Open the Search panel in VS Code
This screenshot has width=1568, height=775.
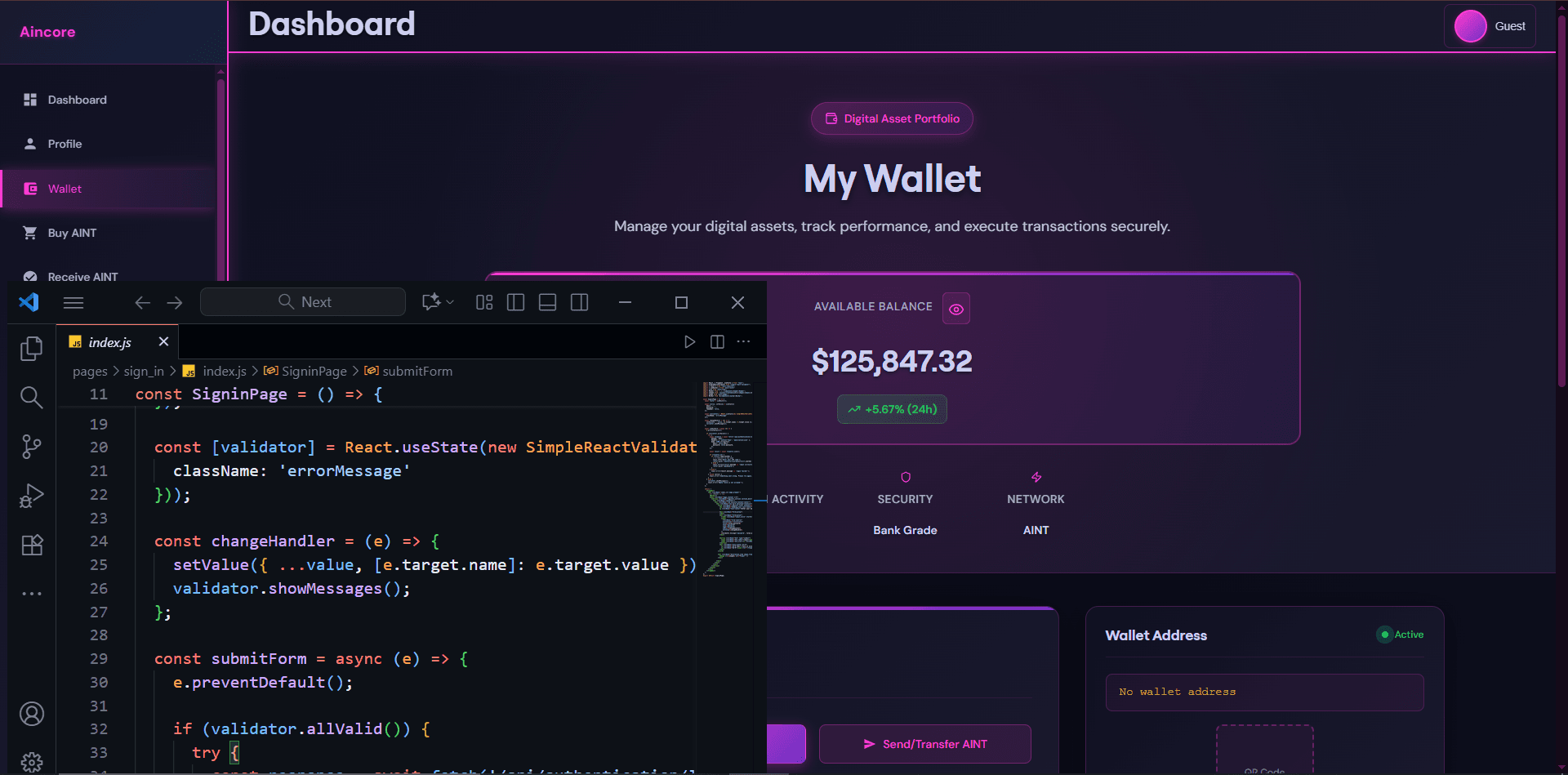31,398
